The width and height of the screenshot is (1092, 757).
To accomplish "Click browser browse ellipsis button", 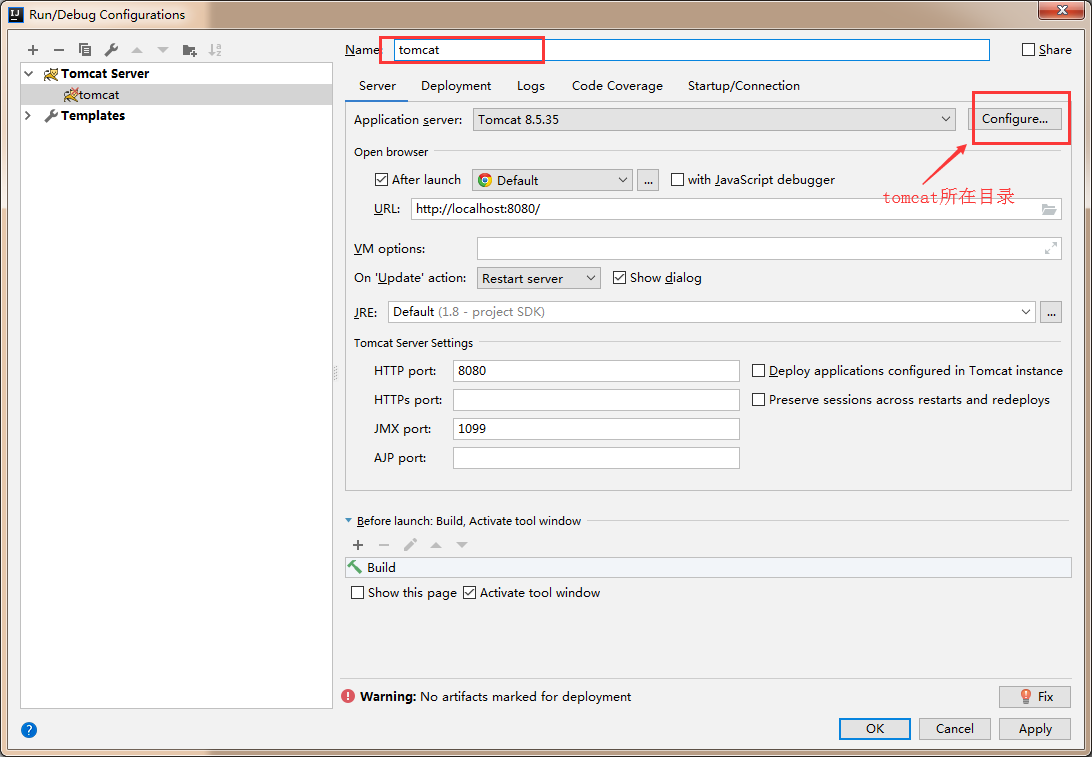I will 648,180.
